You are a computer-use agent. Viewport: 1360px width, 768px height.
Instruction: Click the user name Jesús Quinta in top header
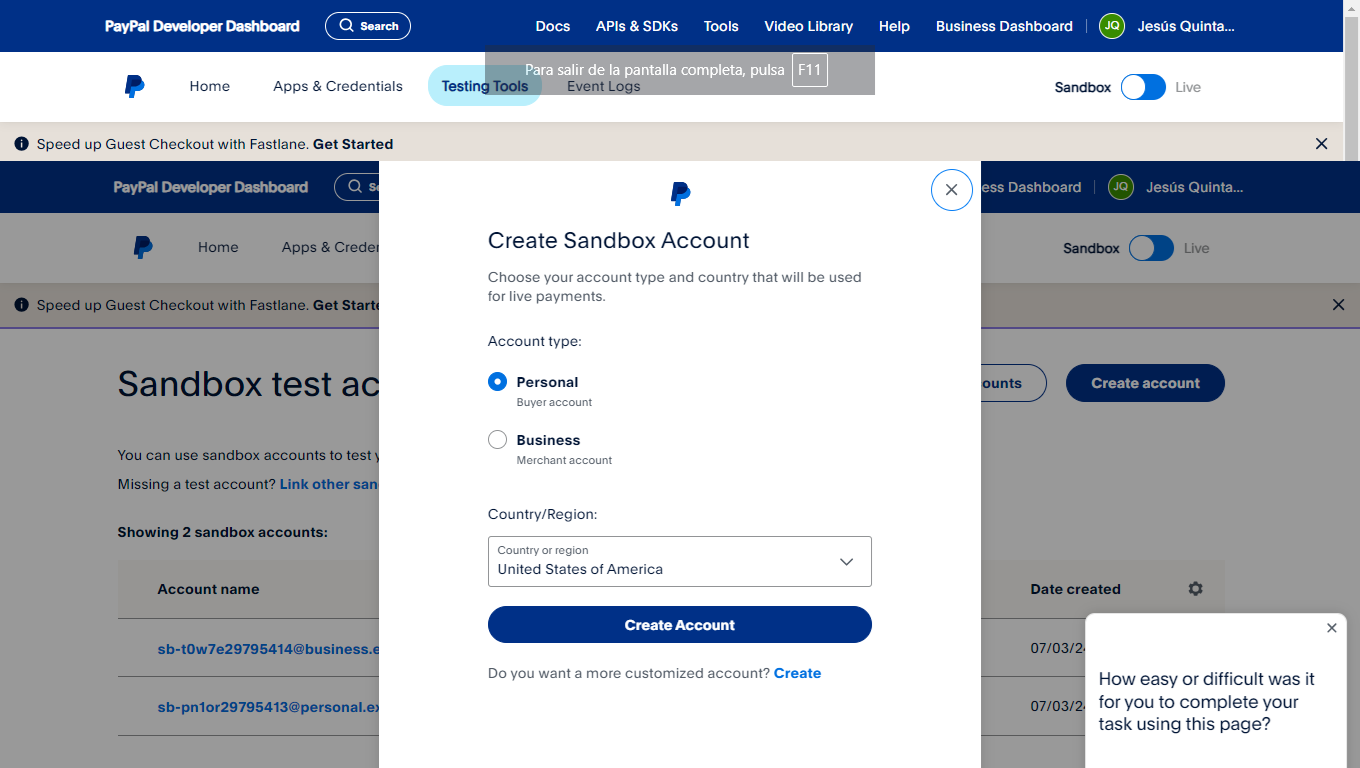tap(1186, 26)
